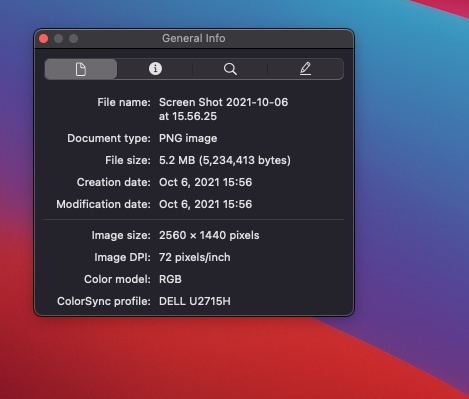Click the 'File name:' label
Screen dimensions: 469x399
pyautogui.click(x=124, y=102)
